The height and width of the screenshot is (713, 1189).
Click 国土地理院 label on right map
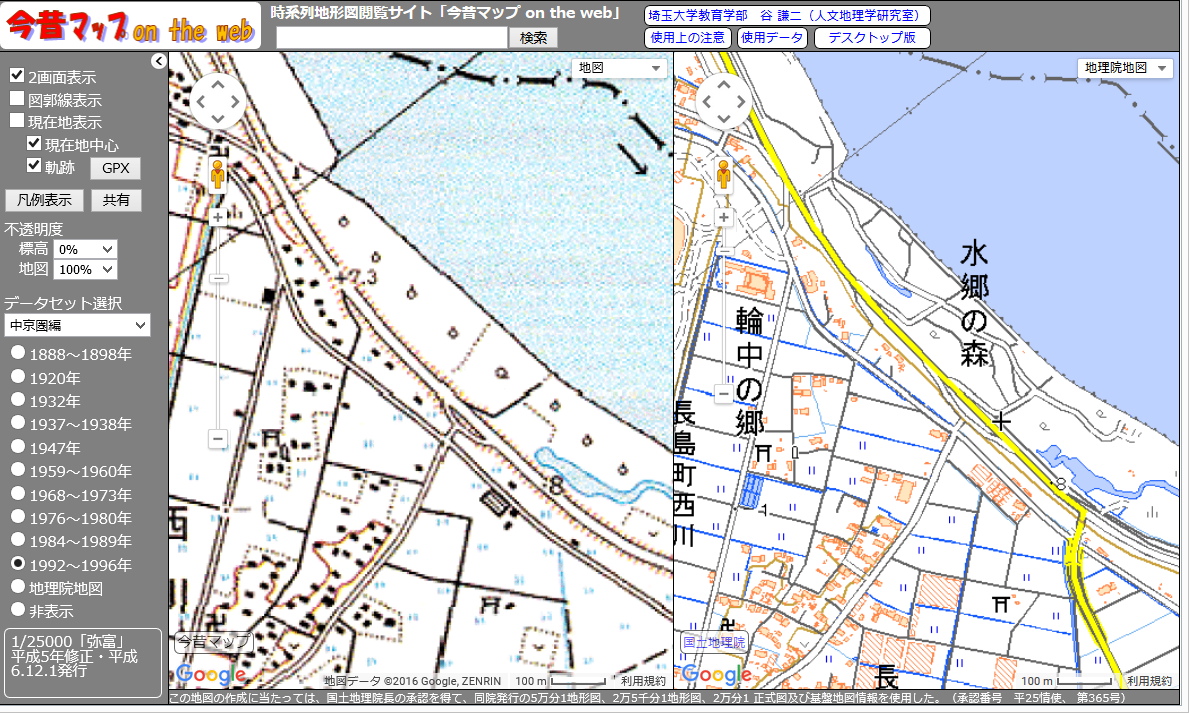714,642
